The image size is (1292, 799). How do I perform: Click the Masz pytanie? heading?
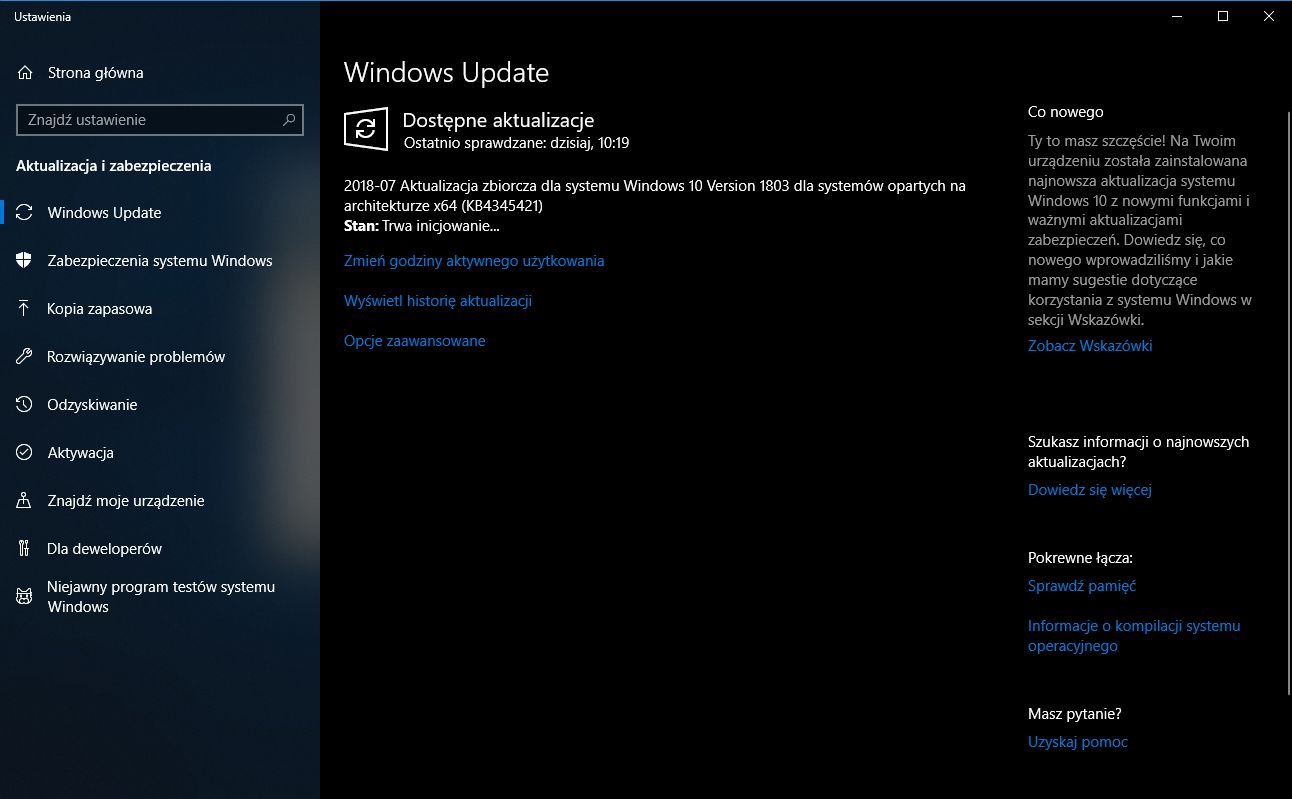coord(1075,714)
